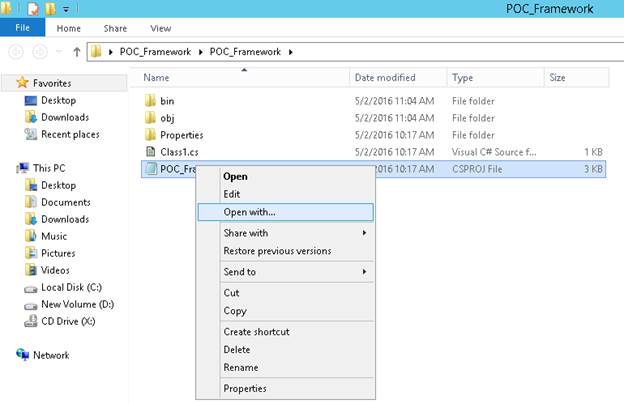
Task: Click the Recent places icon
Action: pos(31,134)
